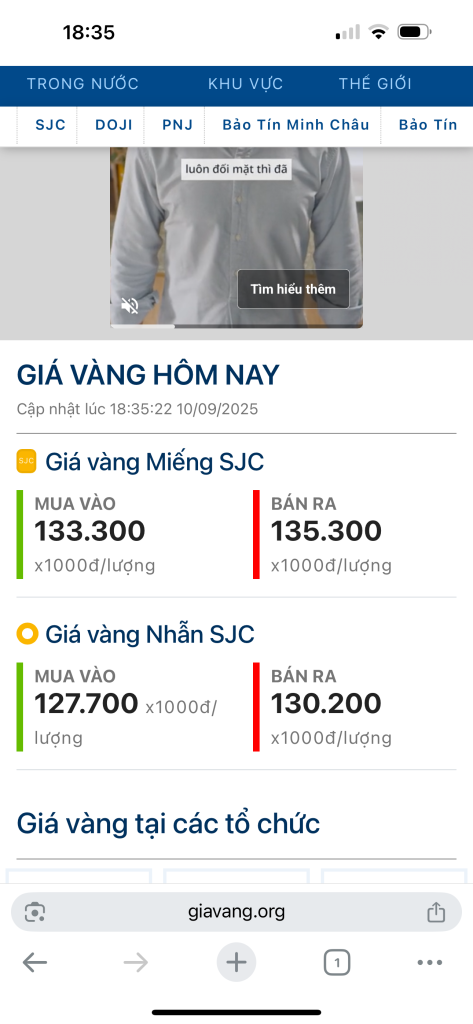Click the video ad progress bar
Image resolution: width=473 pixels, height=1024 pixels.
[x=236, y=325]
